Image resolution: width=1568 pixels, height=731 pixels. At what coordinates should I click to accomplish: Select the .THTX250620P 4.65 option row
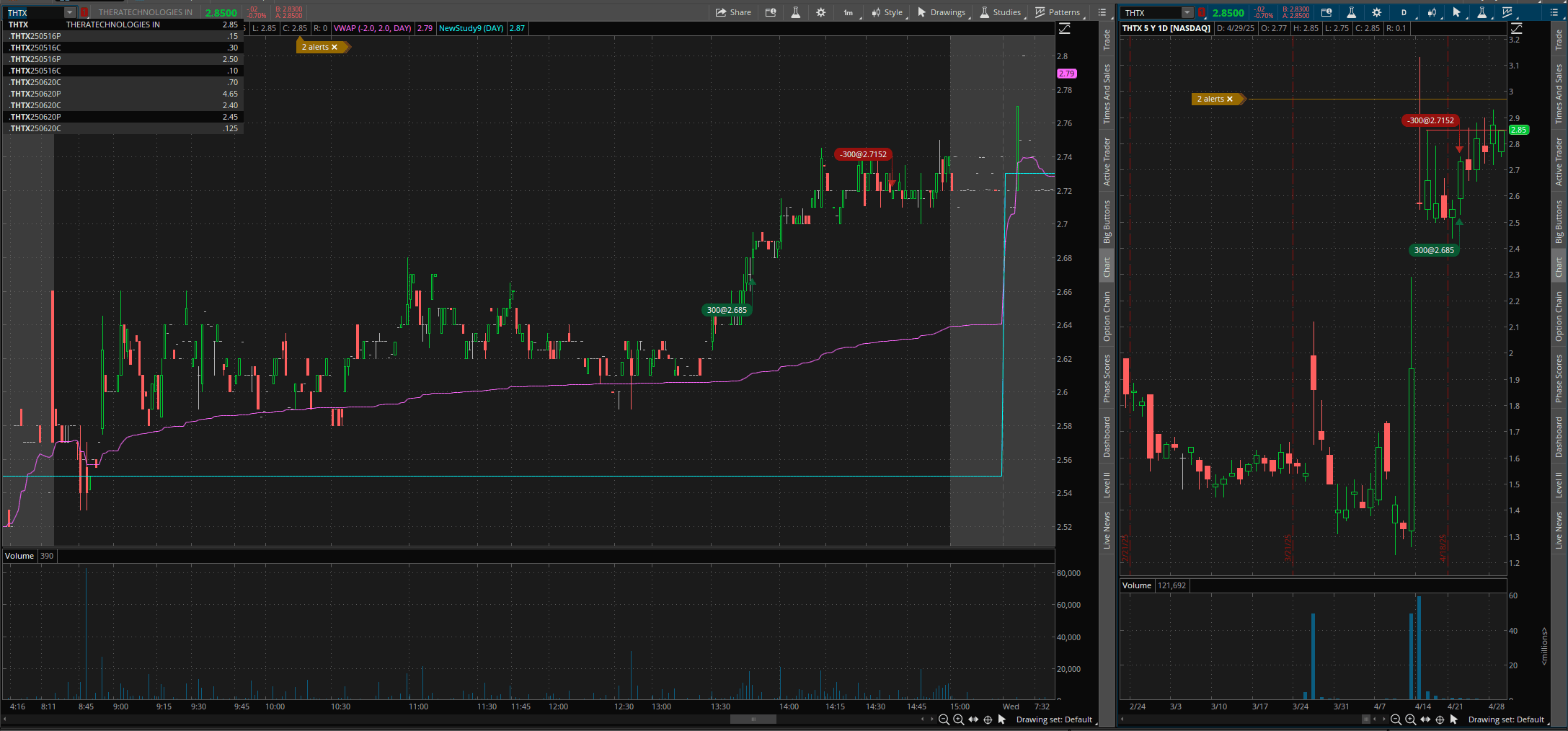(123, 94)
